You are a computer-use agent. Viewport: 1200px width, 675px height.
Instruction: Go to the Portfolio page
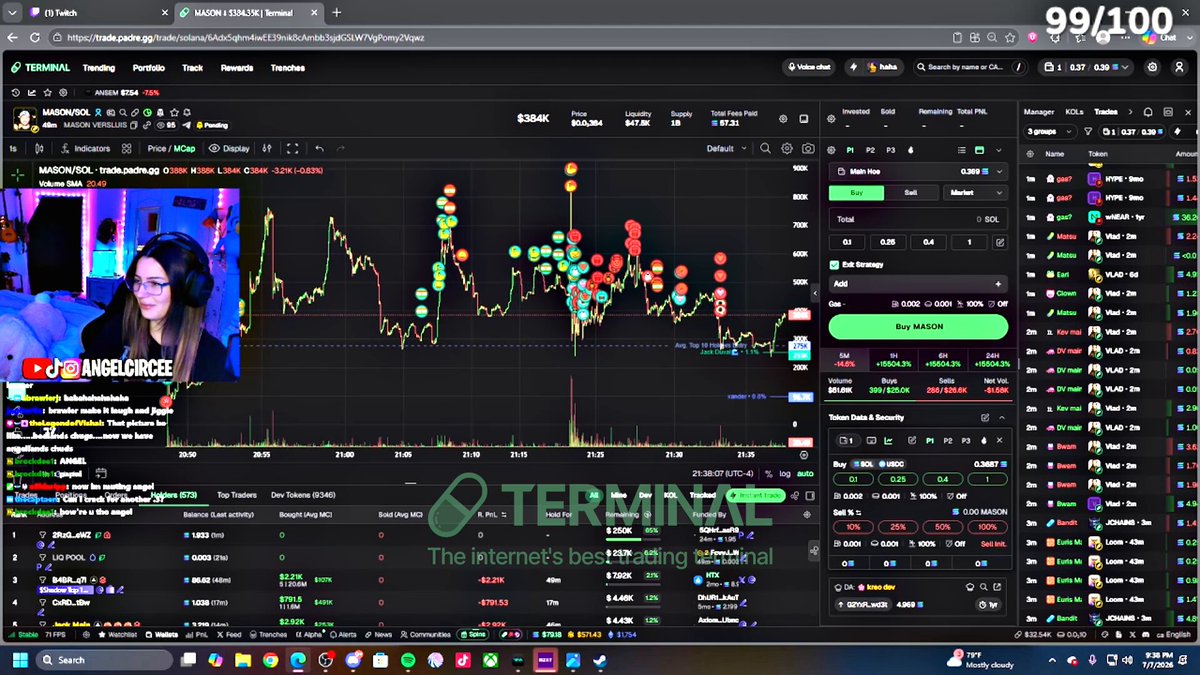click(148, 68)
